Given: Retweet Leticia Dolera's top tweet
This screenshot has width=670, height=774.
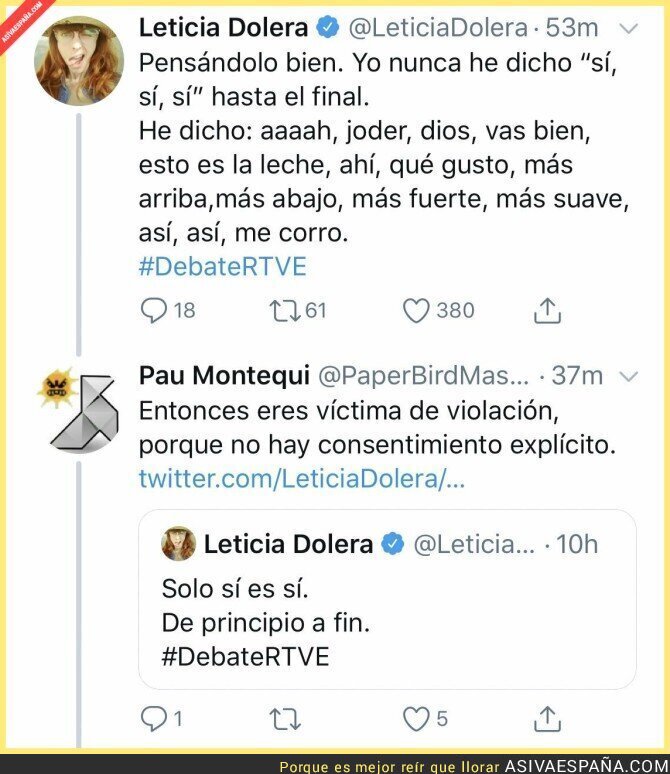Looking at the screenshot, I should coord(286,311).
